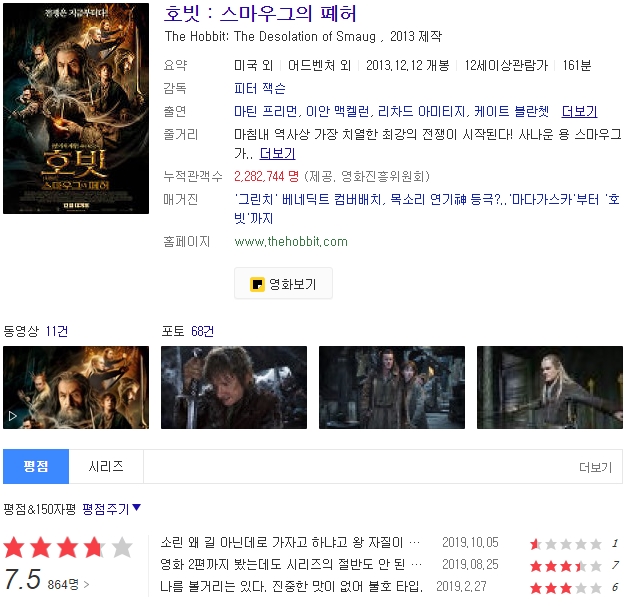Open actor 마틴 프리먼 link
Screen dimensions: 628x606
coord(267,111)
